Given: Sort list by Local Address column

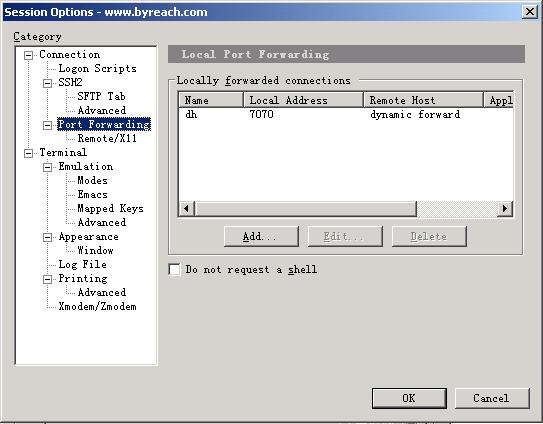Looking at the screenshot, I should [x=303, y=100].
